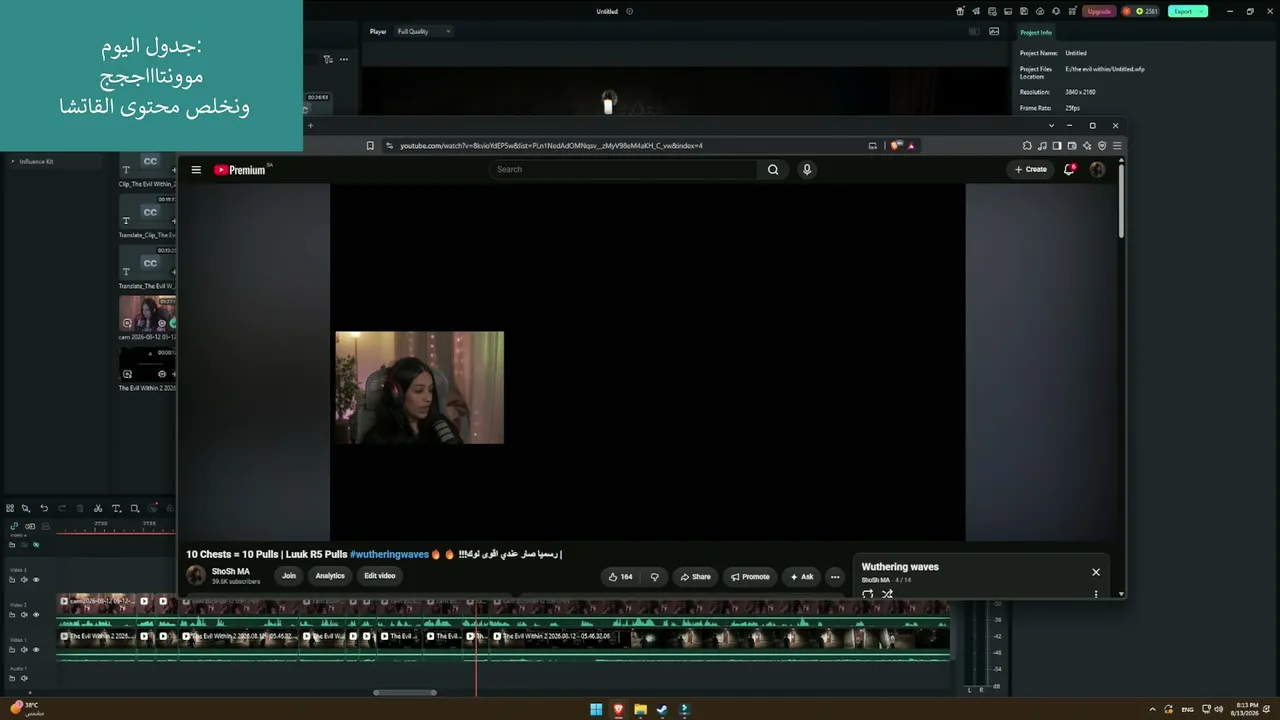This screenshot has width=1280, height=720.
Task: Open the Filmora snapshot image icon in player
Action: point(994,31)
